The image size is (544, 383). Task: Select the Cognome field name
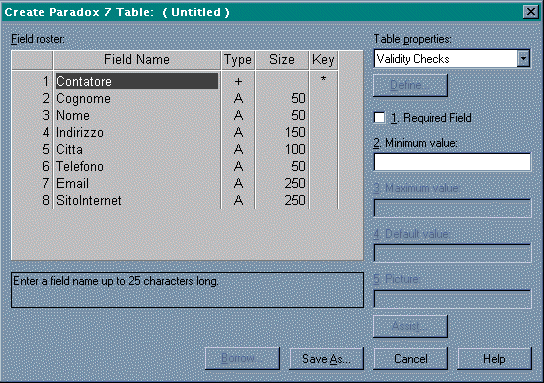tap(137, 99)
